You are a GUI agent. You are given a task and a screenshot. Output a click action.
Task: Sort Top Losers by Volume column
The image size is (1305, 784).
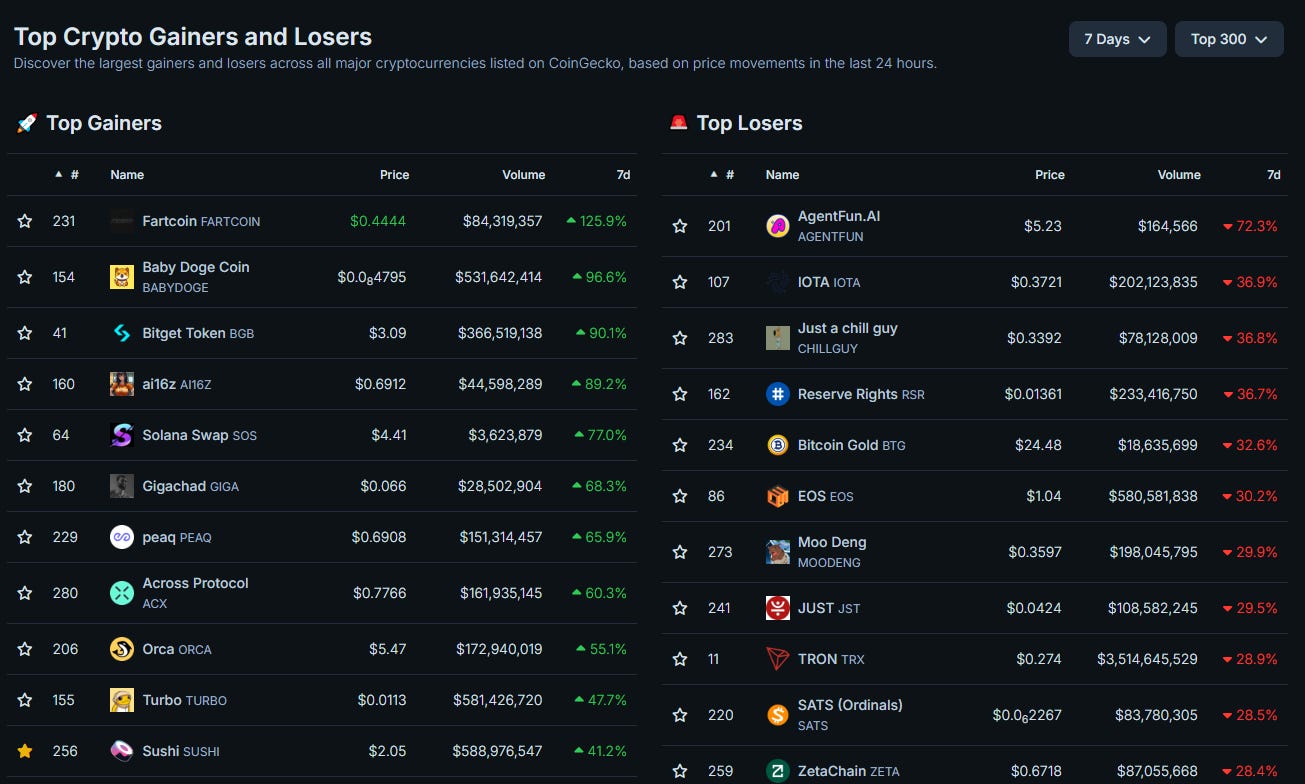coord(1179,174)
